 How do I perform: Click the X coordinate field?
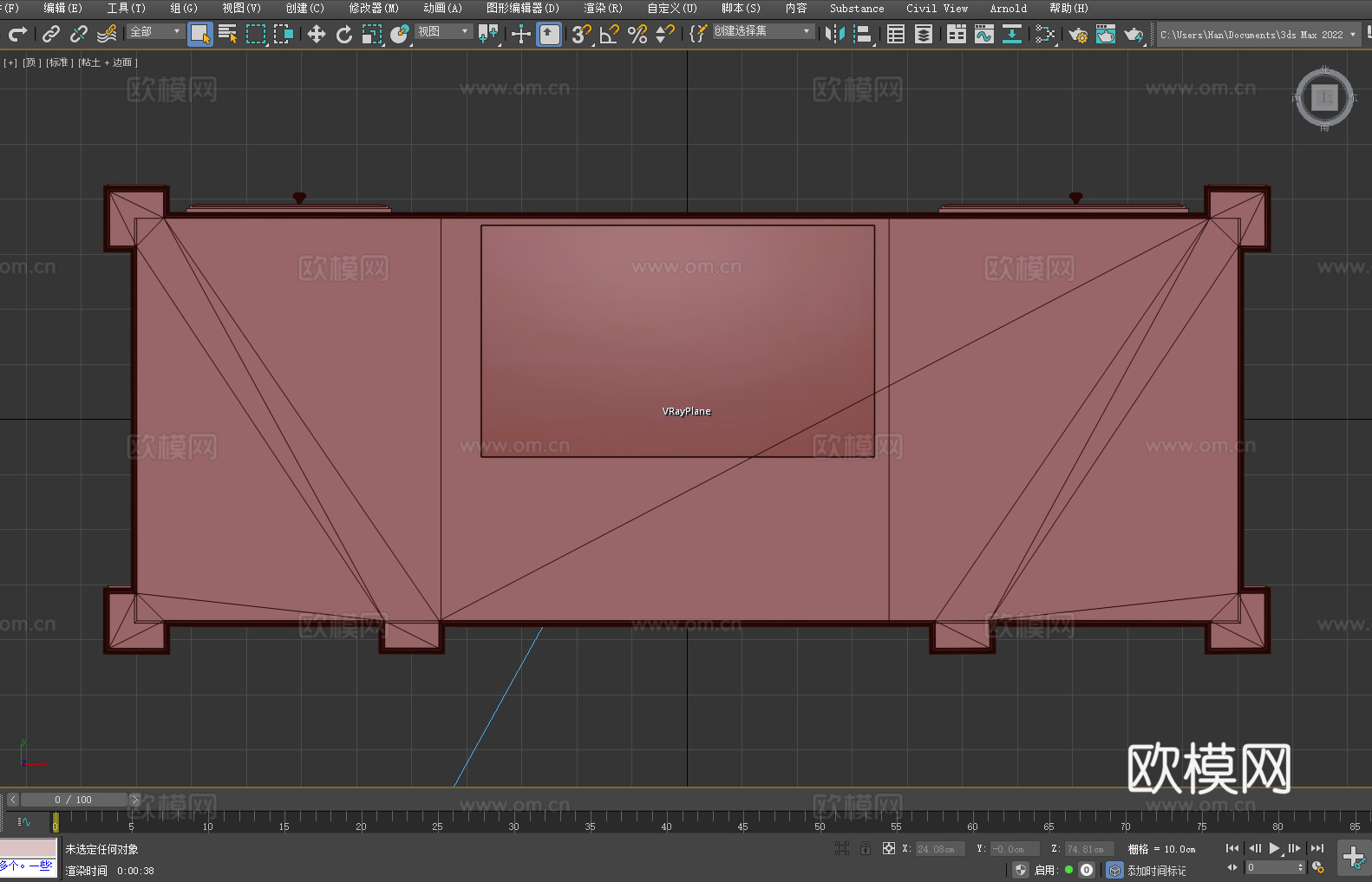click(940, 849)
